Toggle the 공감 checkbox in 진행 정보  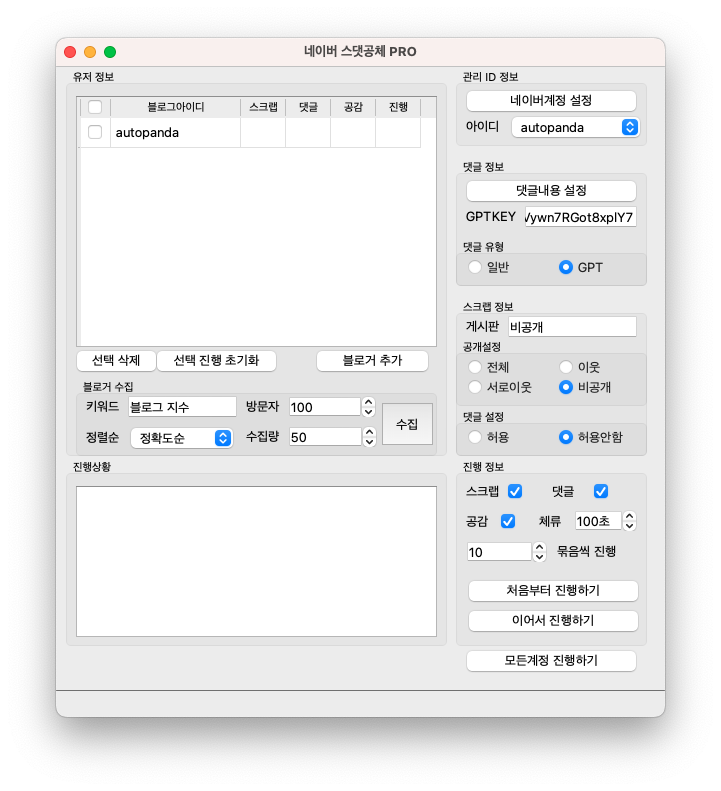point(508,521)
